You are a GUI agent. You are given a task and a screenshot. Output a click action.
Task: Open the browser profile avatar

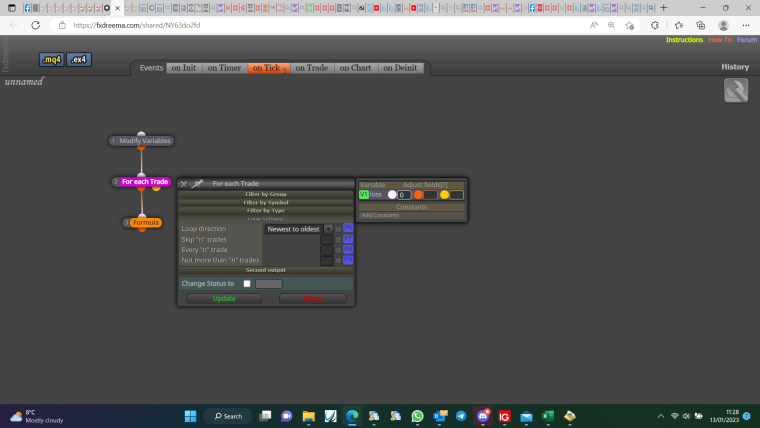coord(723,25)
